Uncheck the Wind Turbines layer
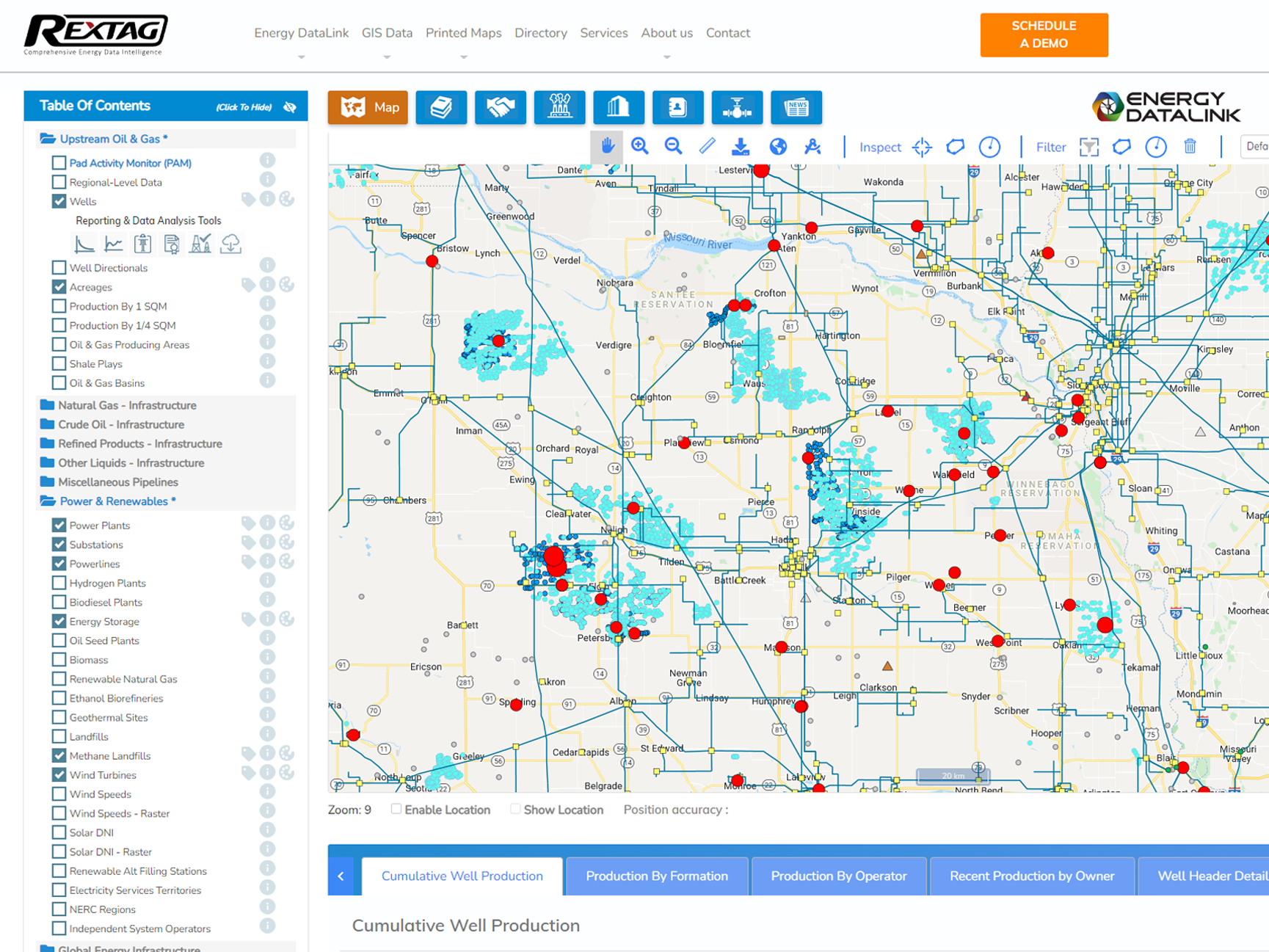Image resolution: width=1269 pixels, height=952 pixels. (59, 774)
